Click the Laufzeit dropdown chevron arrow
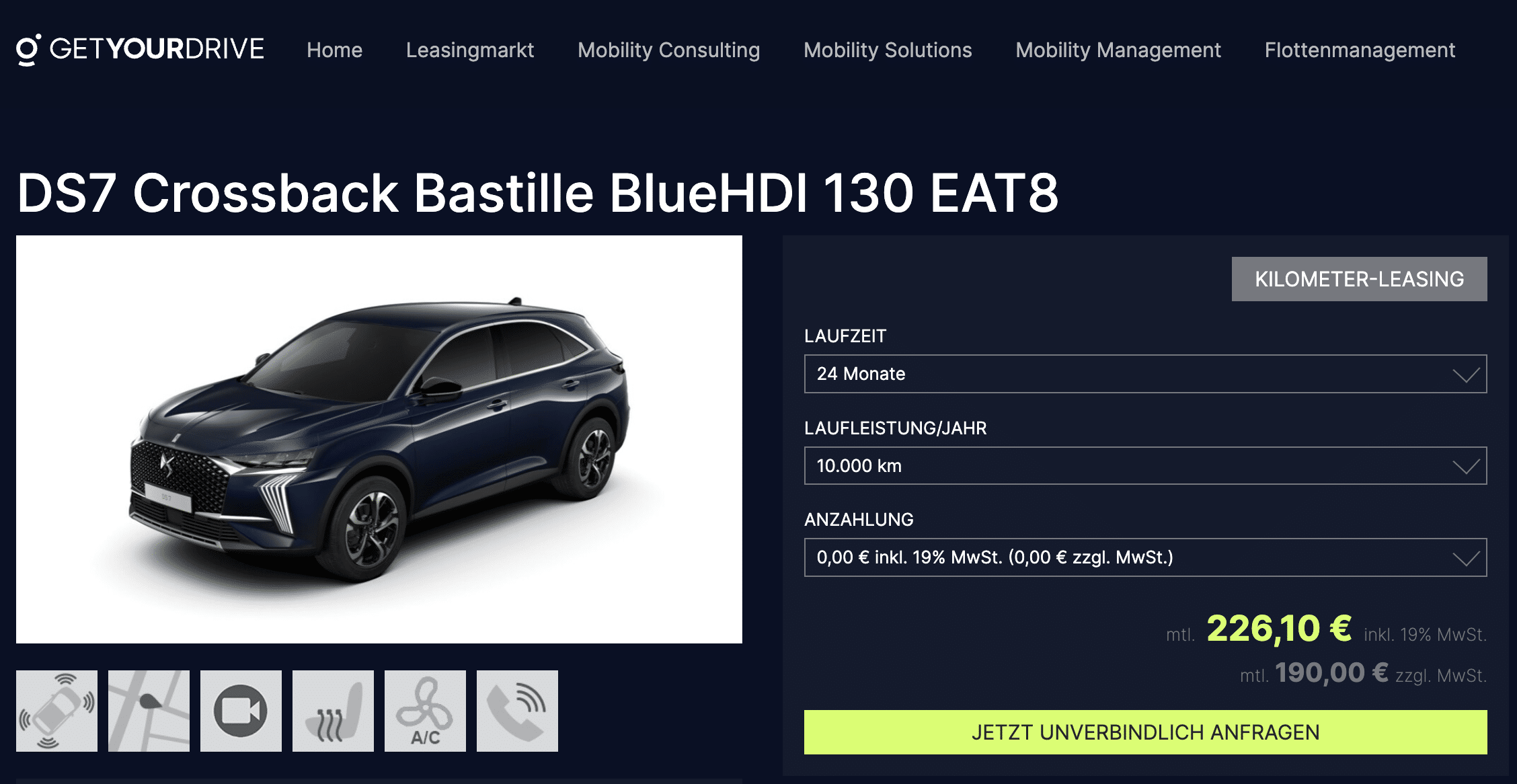The width and height of the screenshot is (1517, 784). pyautogui.click(x=1466, y=375)
